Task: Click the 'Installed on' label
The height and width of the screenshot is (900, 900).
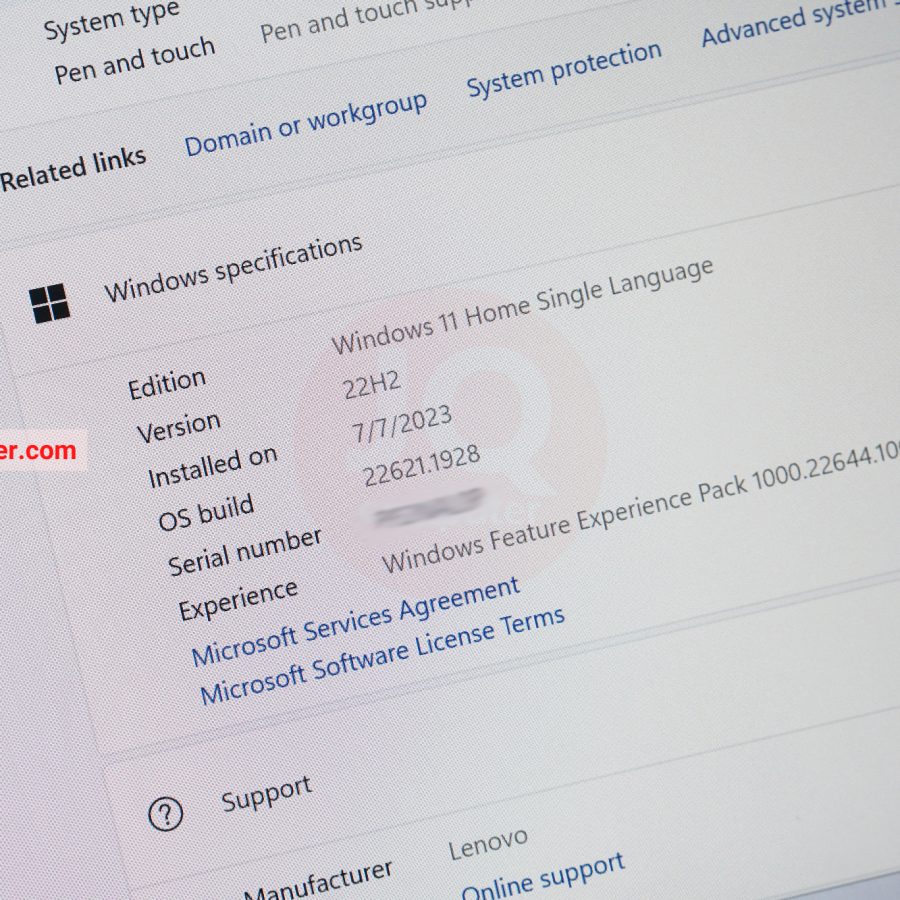Action: tap(212, 467)
